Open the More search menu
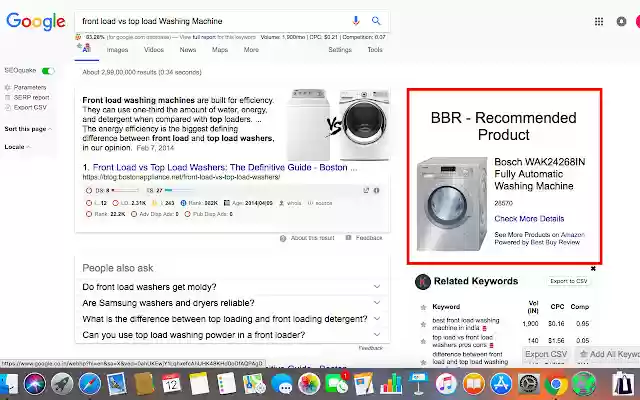The width and height of the screenshot is (640, 400). (251, 50)
